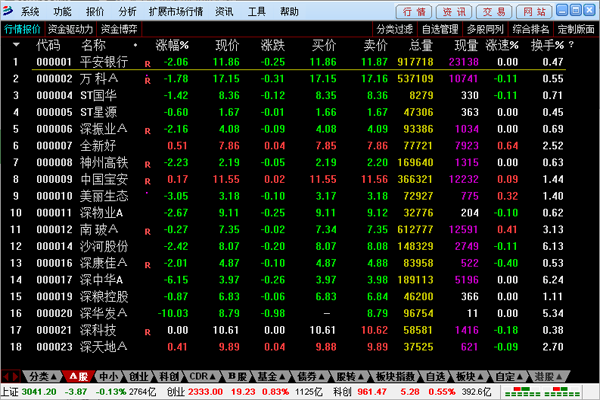Sort by the 涨速% column header
Screen dimensions: 600x400
pyautogui.click(x=502, y=45)
